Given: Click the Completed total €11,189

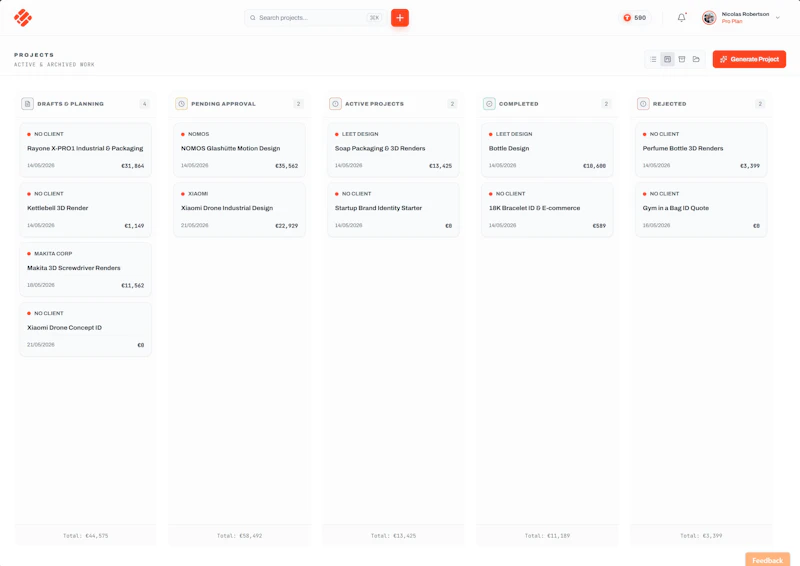Looking at the screenshot, I should pos(547,536).
